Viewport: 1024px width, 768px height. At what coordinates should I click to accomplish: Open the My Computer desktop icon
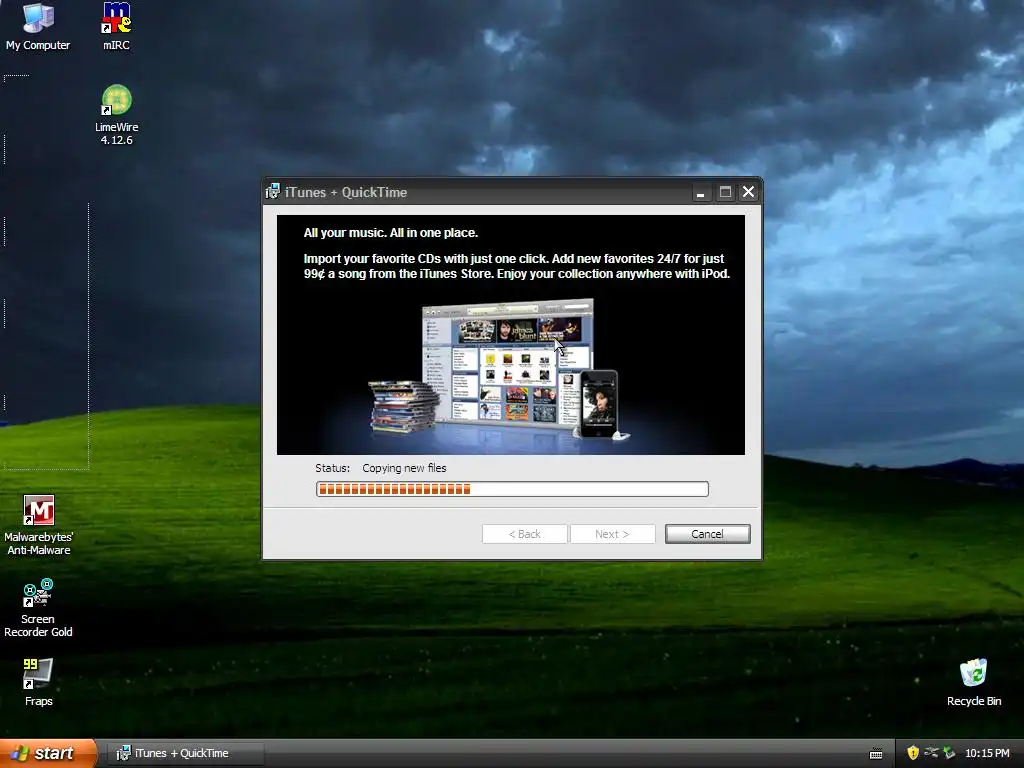[x=38, y=26]
